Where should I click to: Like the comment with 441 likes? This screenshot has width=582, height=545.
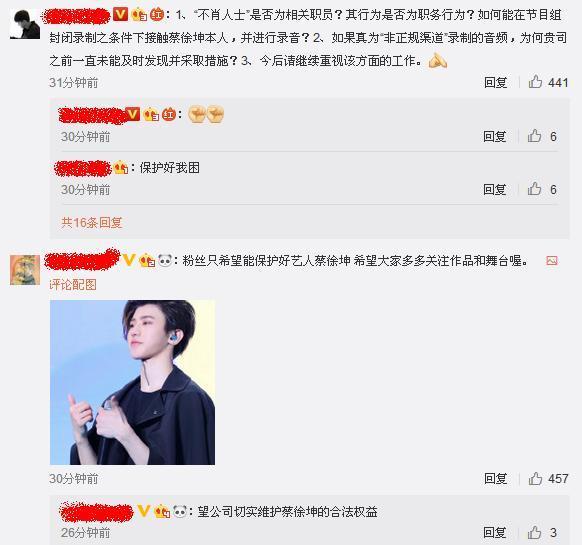535,82
